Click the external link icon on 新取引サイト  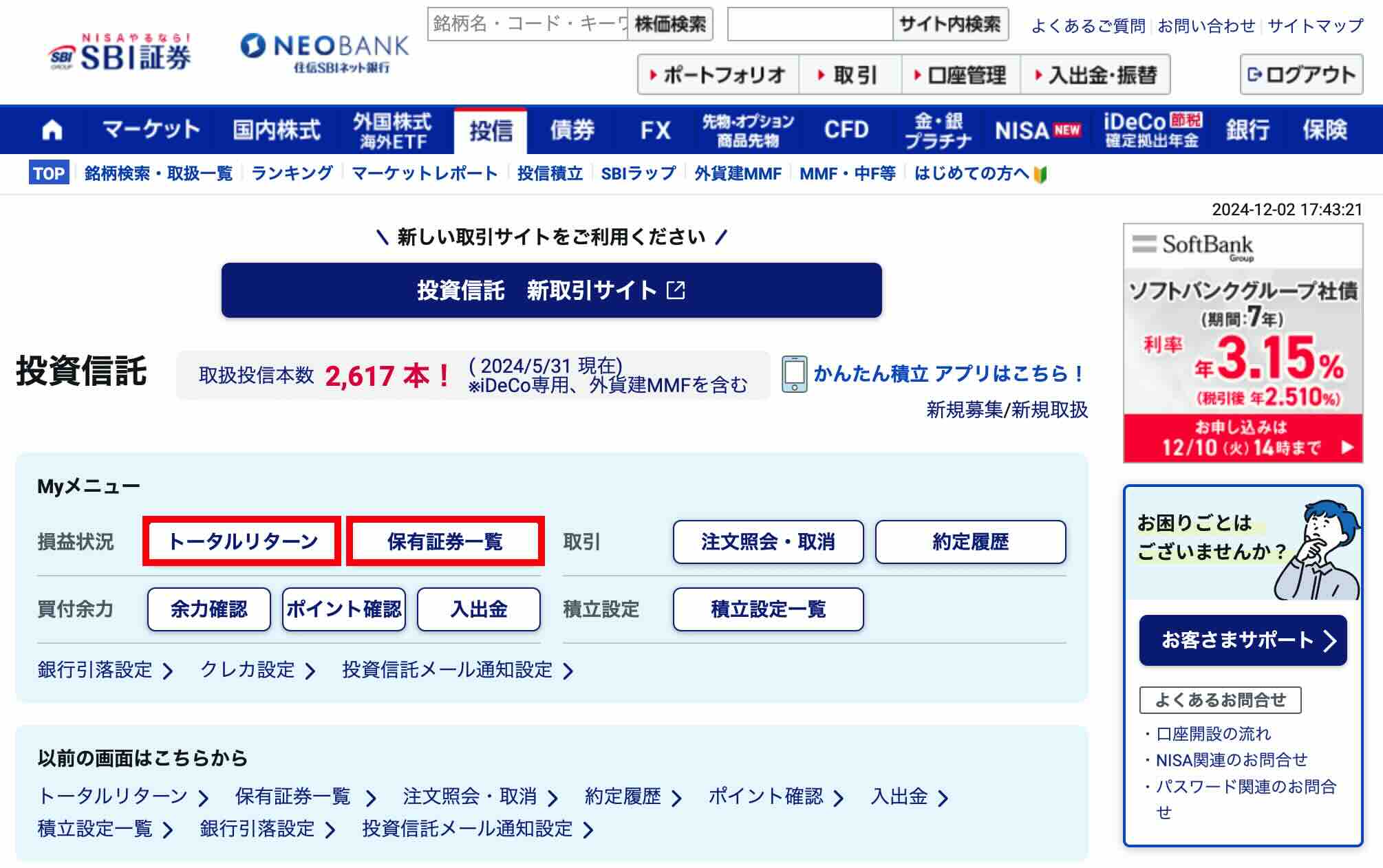[676, 290]
